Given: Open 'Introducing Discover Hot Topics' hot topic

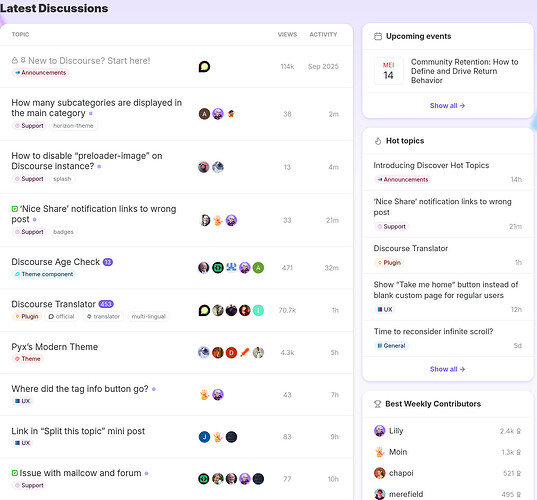Looking at the screenshot, I should (x=431, y=165).
